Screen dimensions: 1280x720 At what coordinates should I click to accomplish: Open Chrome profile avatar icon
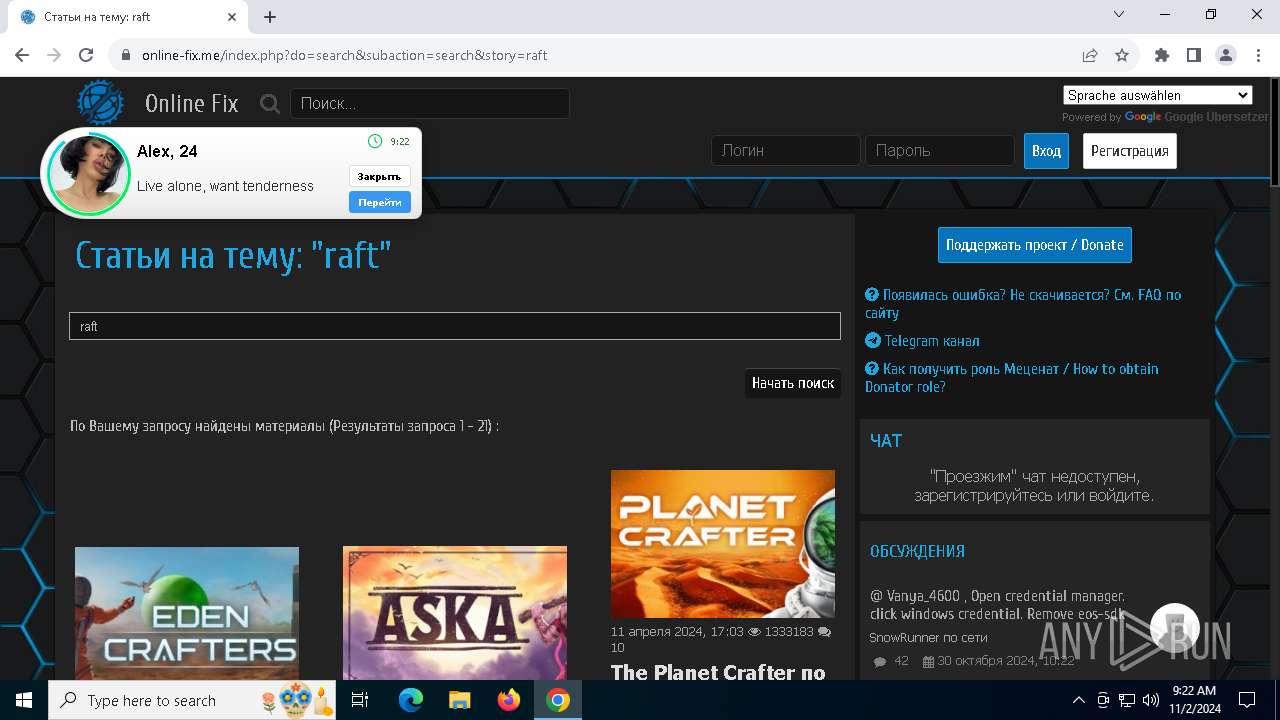coord(1226,55)
